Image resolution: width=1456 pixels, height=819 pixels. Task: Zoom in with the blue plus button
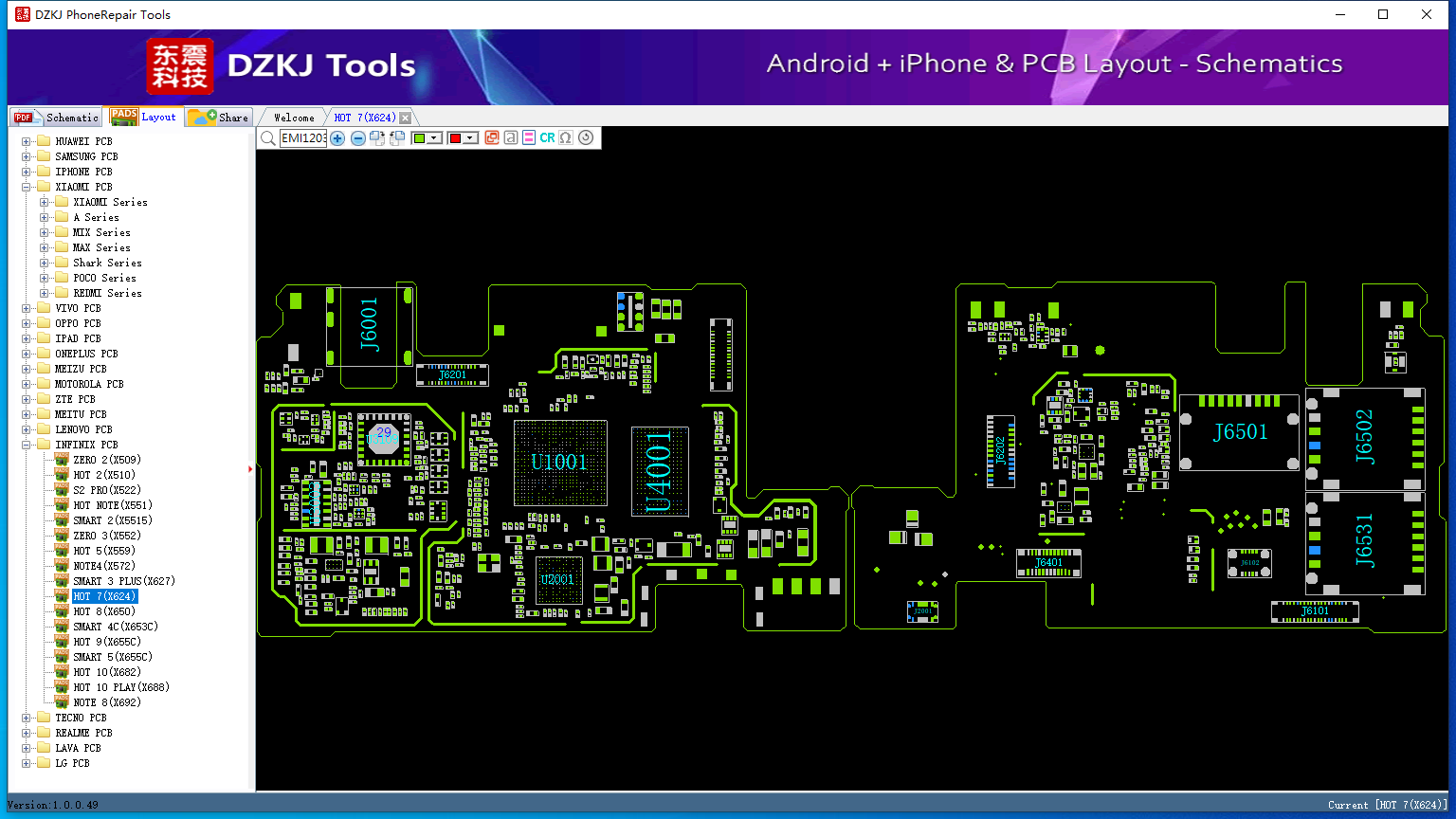[337, 138]
